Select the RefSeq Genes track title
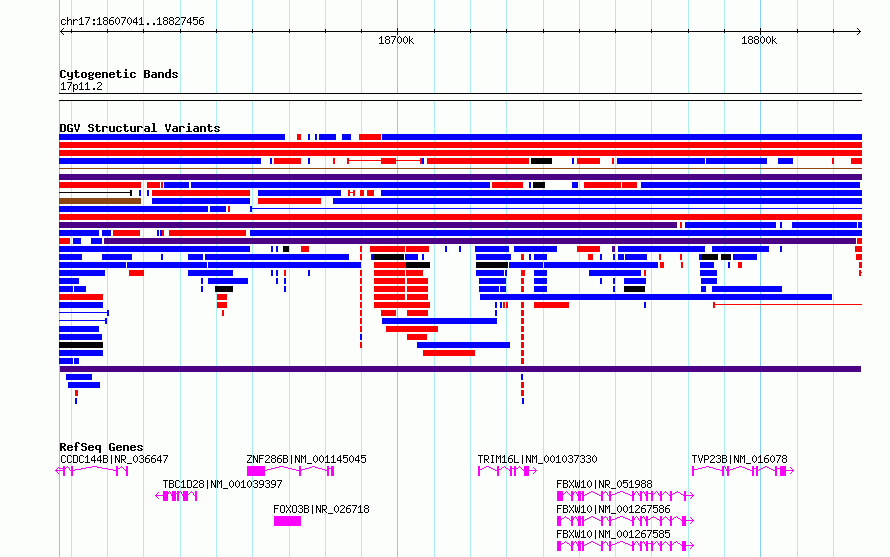Screen dimensions: 890x557 (101, 447)
